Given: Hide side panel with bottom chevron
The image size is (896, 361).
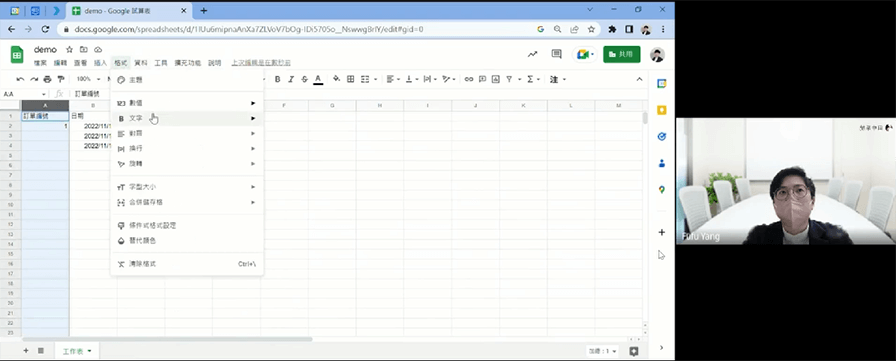Looking at the screenshot, I should tap(662, 347).
